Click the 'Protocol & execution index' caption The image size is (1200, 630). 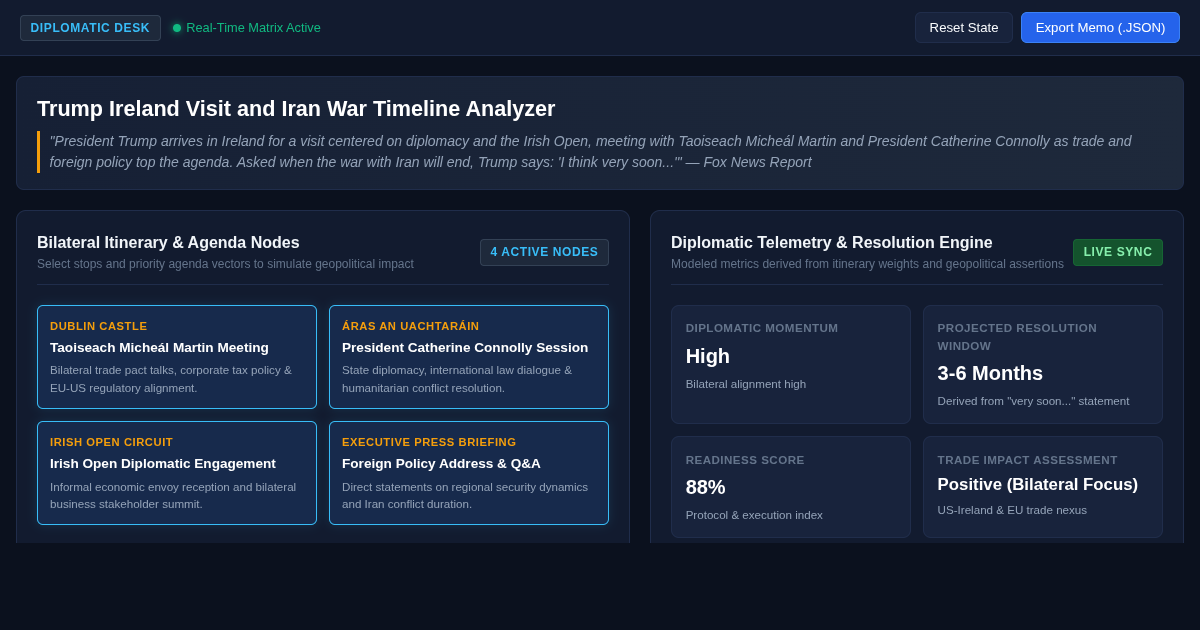[754, 515]
